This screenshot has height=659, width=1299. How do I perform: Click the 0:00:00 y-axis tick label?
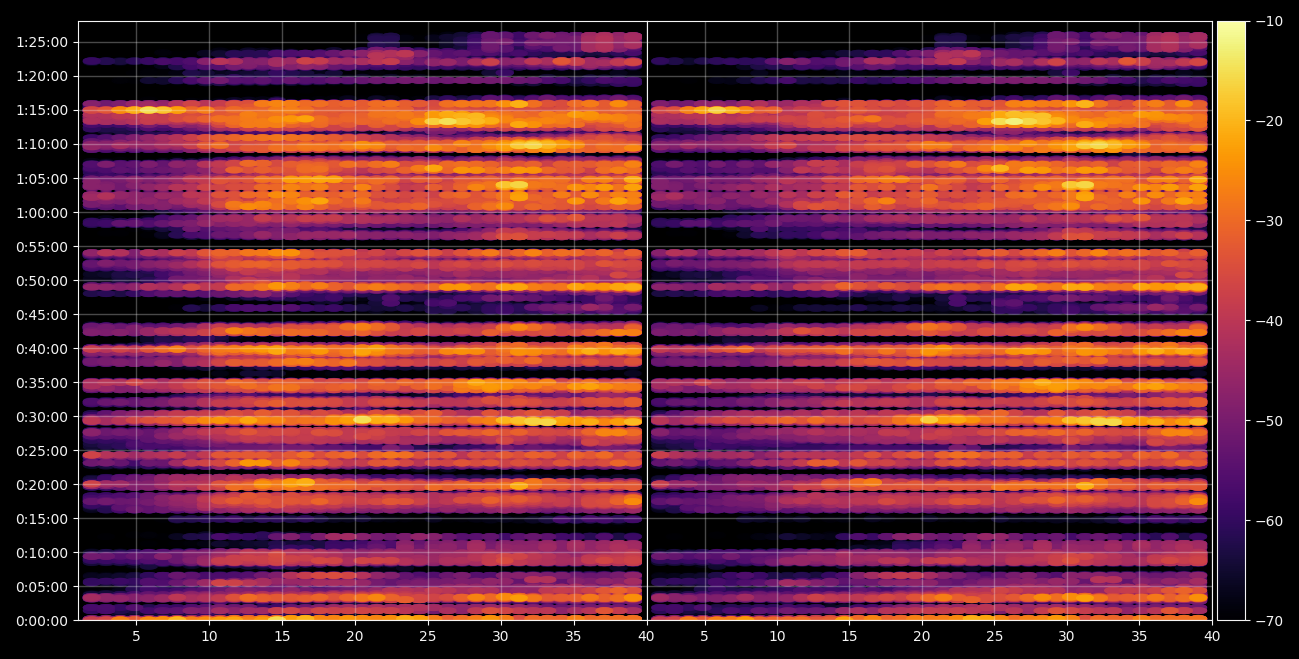click(x=41, y=620)
